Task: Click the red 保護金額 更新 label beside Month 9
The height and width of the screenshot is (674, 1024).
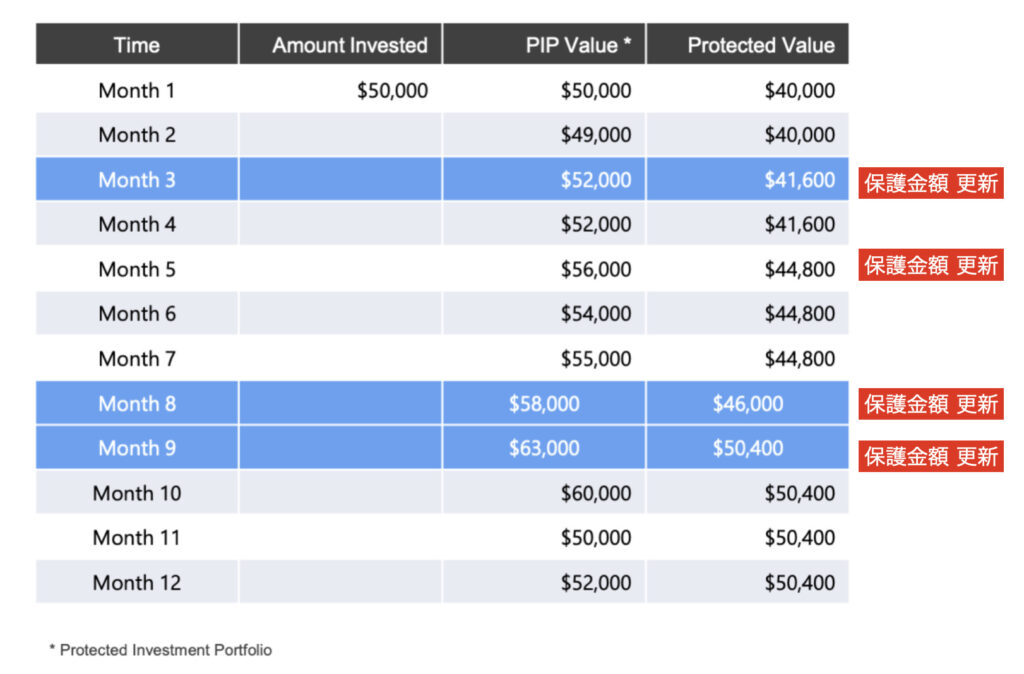Action: (930, 456)
